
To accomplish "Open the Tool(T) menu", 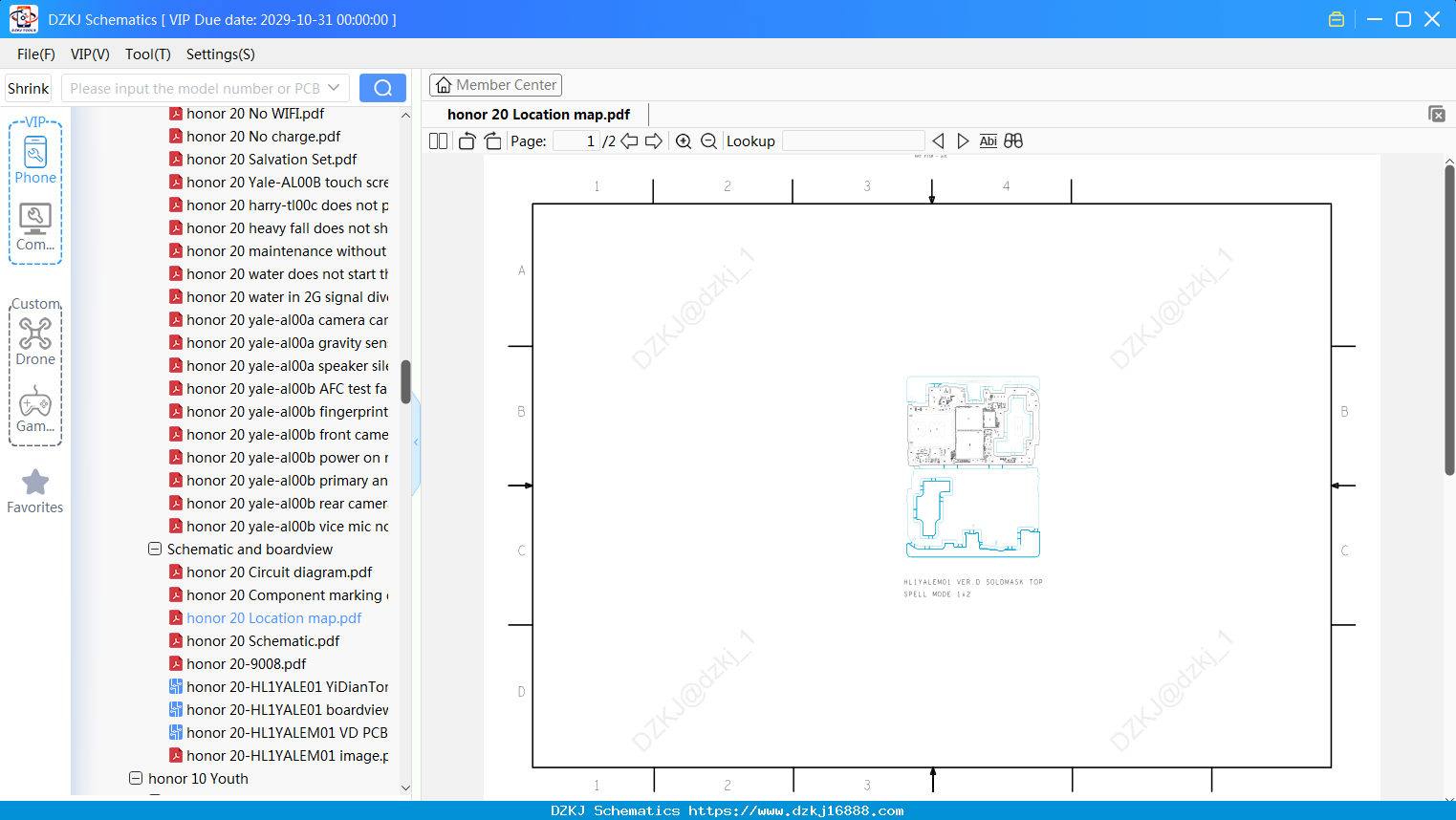I will click(x=148, y=54).
